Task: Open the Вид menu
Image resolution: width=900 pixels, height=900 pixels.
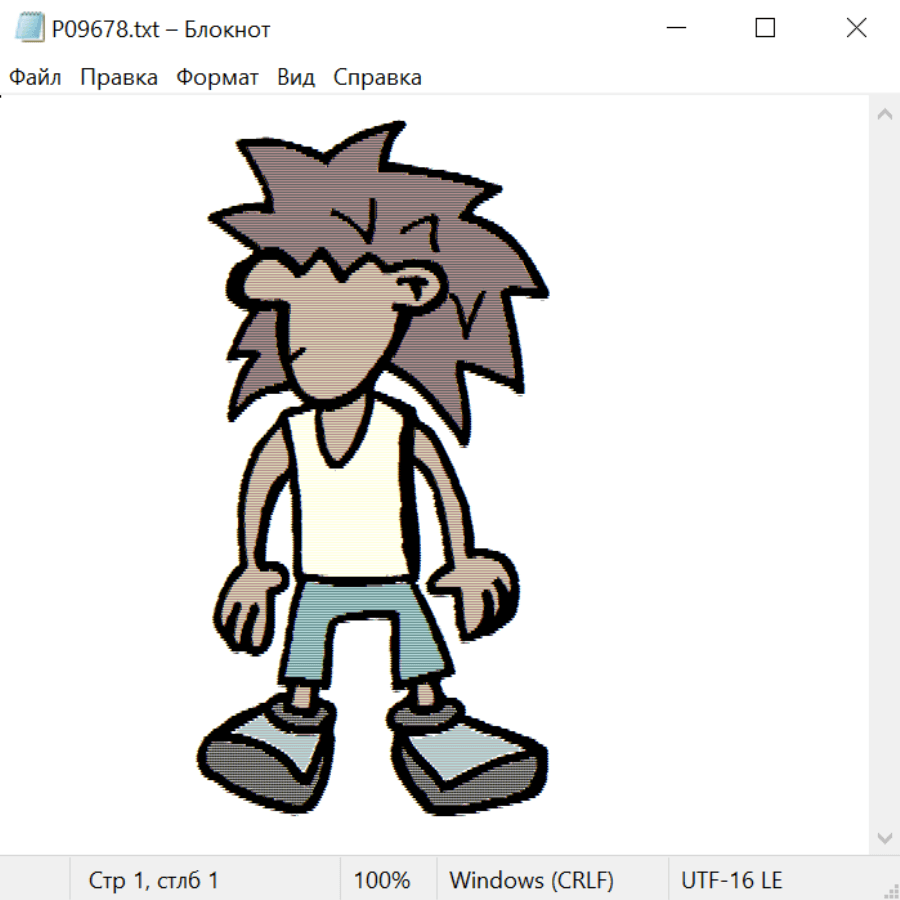Action: (x=296, y=78)
